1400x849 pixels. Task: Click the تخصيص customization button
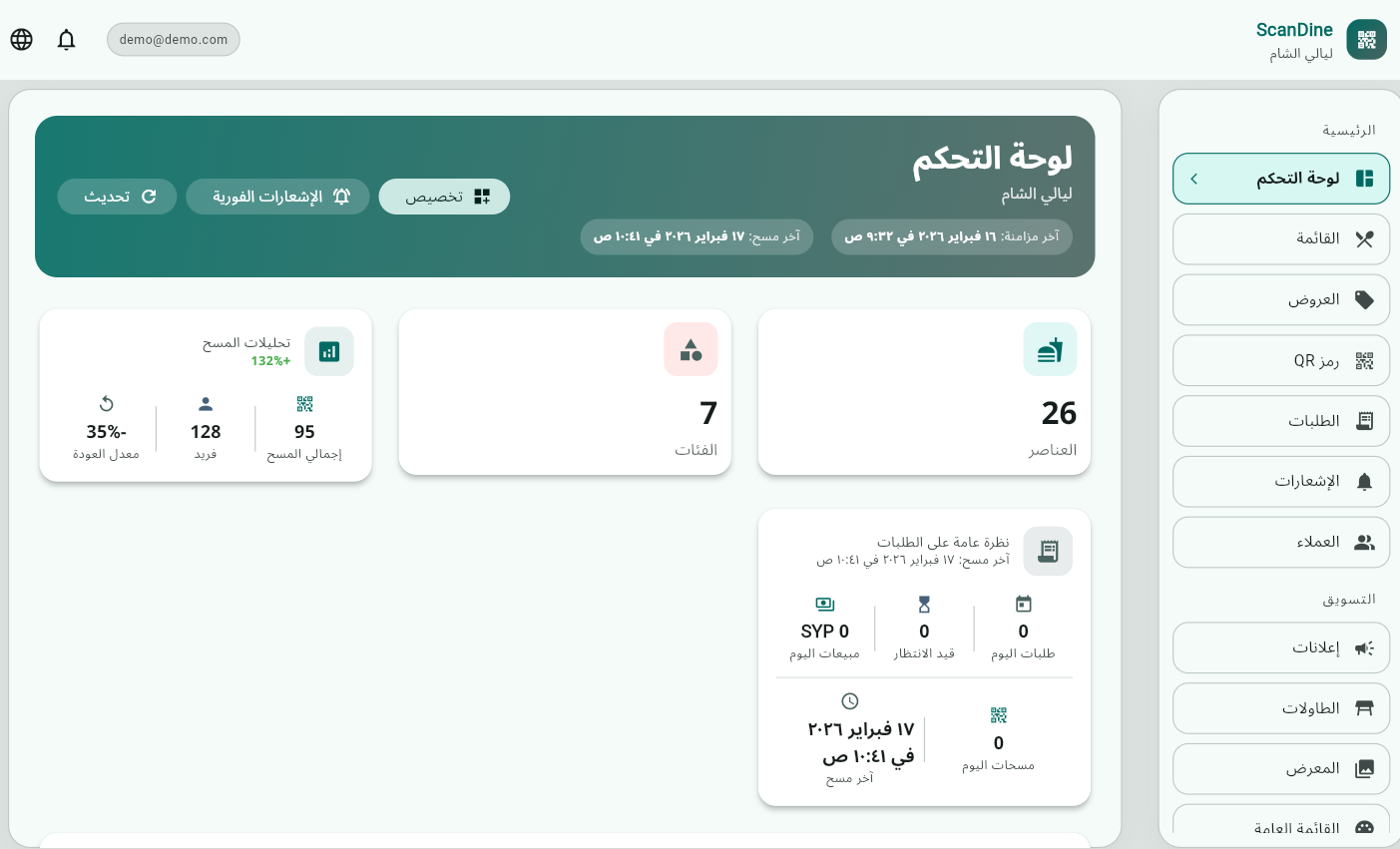tap(444, 197)
